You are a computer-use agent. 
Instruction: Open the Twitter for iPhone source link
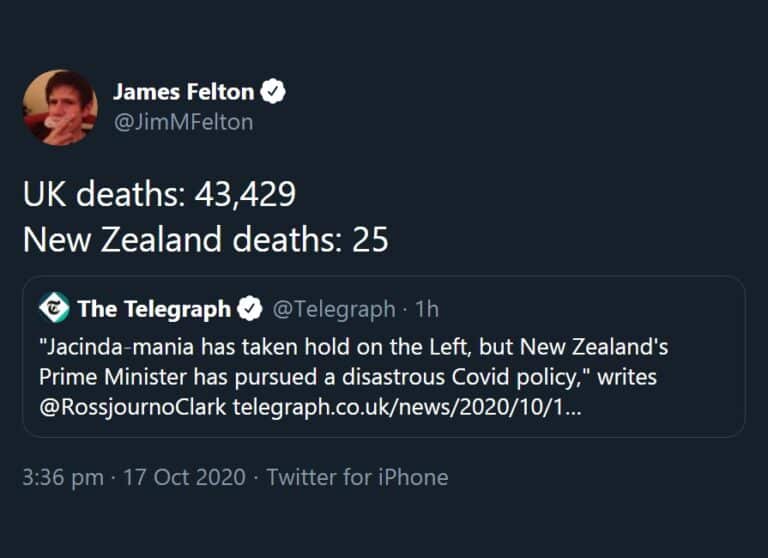357,477
